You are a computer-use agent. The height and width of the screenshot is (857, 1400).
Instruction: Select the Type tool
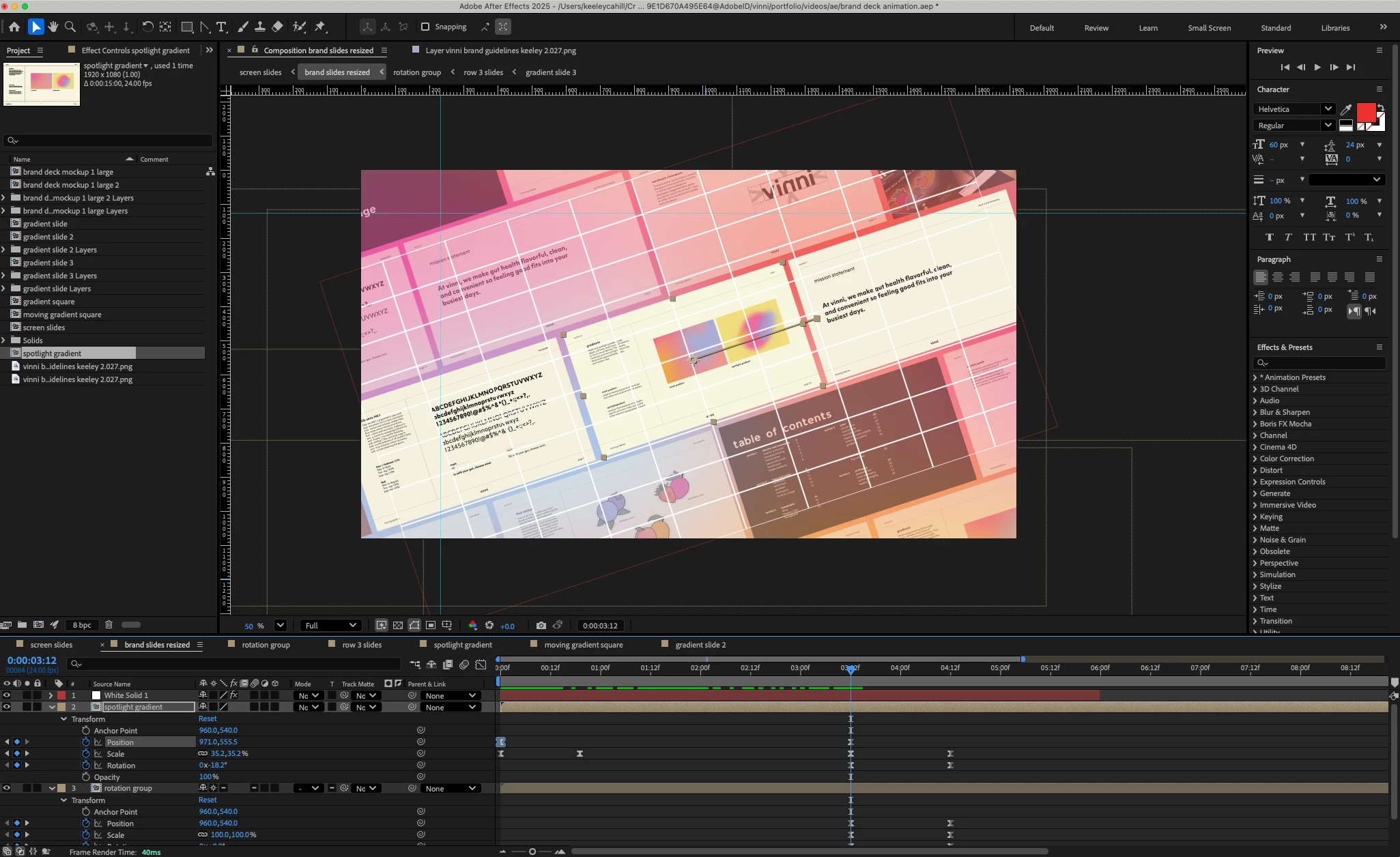pos(221,27)
